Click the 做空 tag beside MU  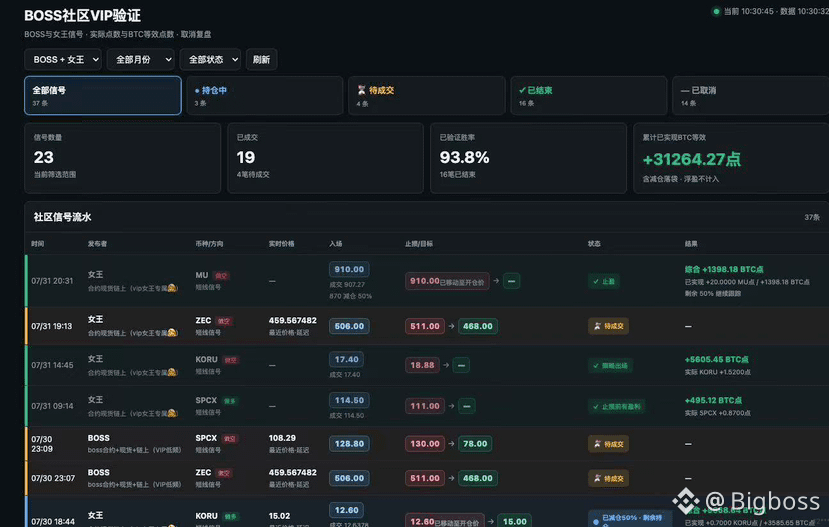point(221,275)
